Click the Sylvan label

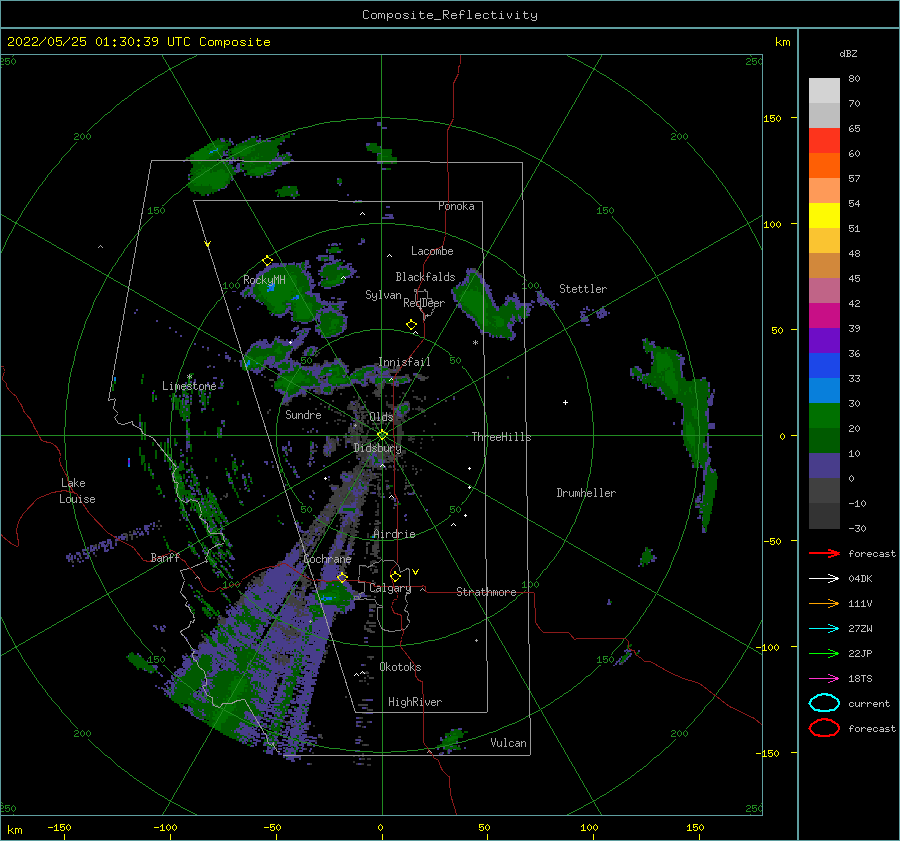coord(383,295)
